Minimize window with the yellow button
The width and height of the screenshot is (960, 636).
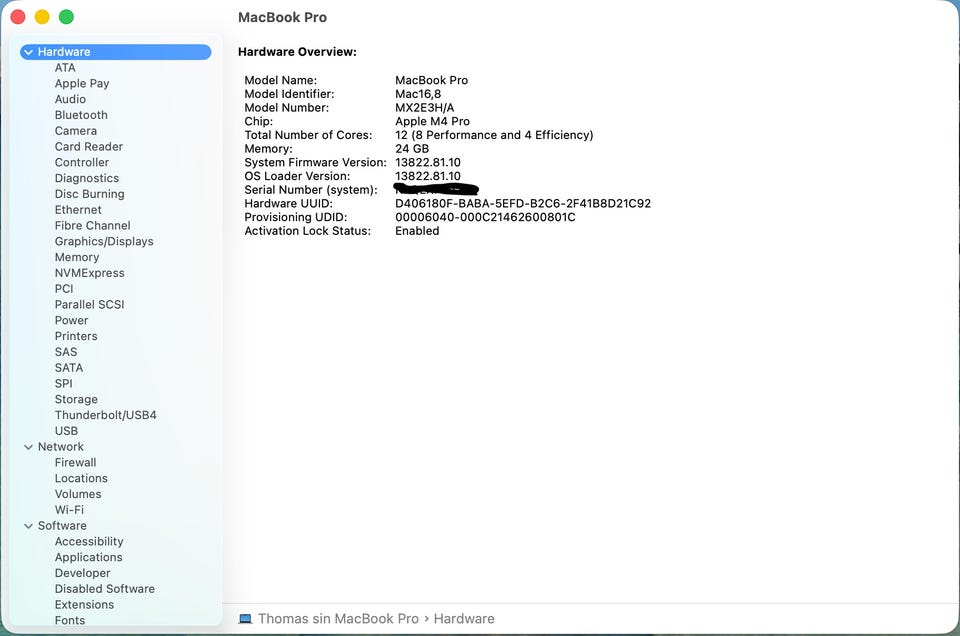[42, 17]
